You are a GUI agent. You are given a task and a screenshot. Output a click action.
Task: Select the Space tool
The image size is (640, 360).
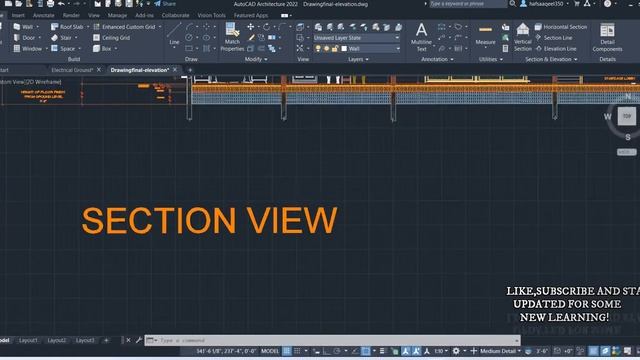pos(63,49)
